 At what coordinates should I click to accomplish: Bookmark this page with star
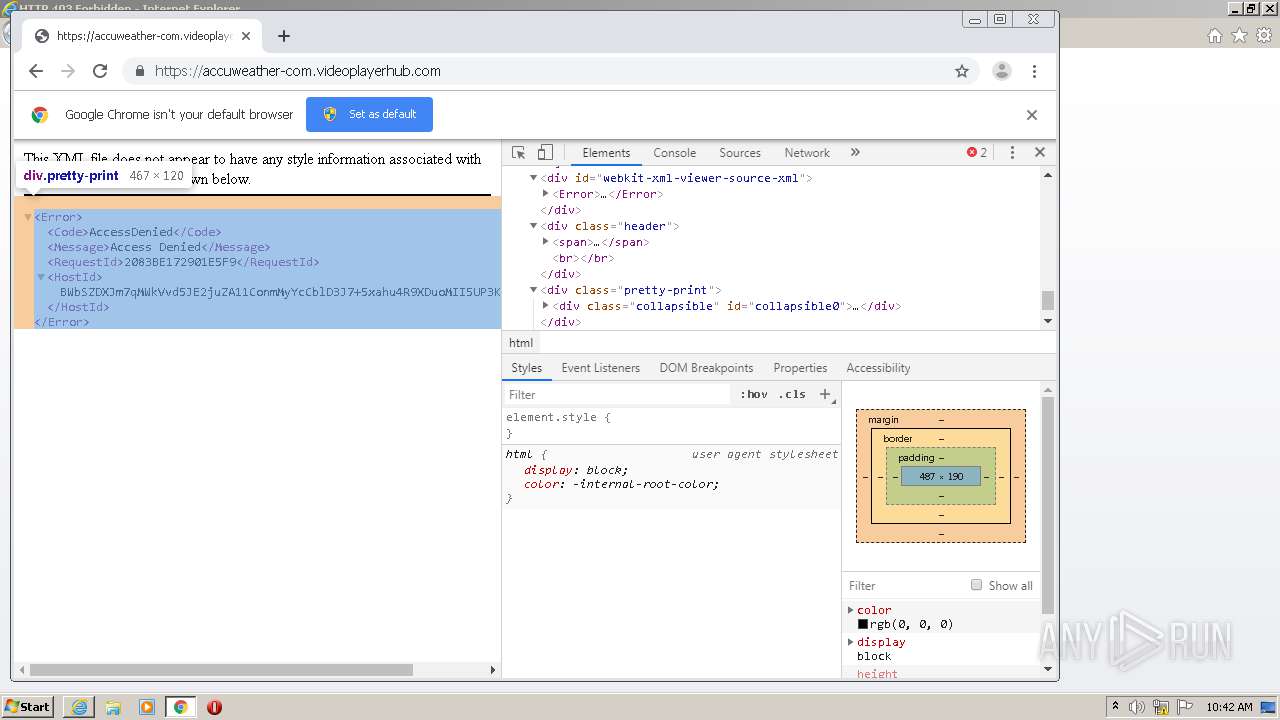coord(962,71)
